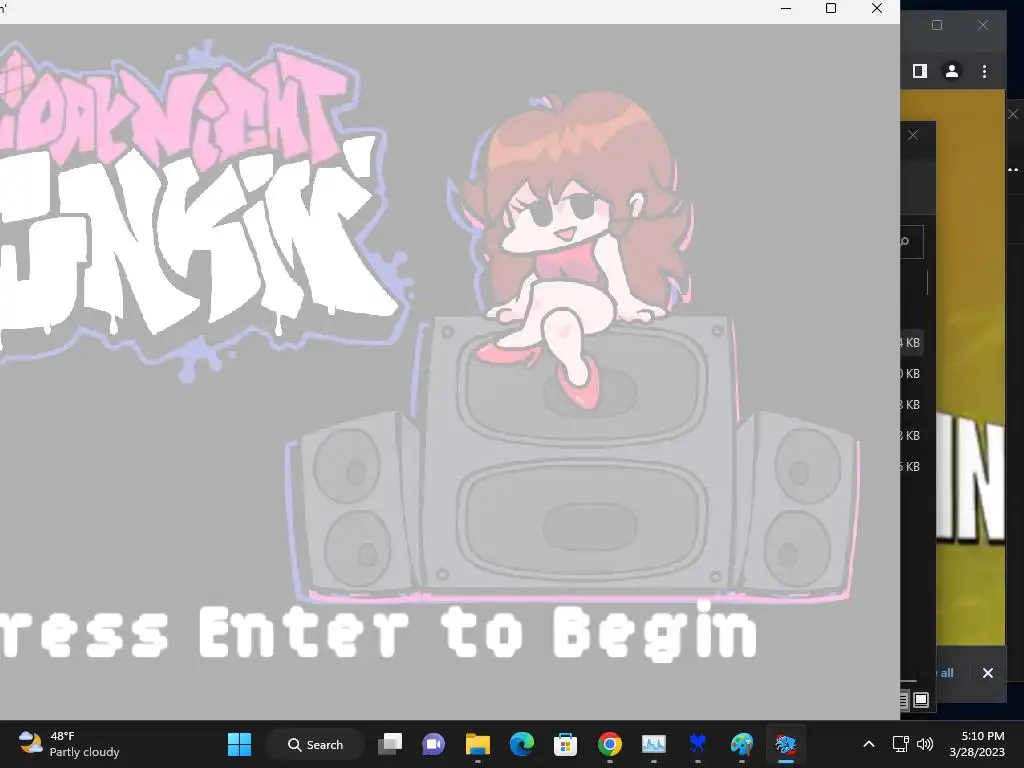The width and height of the screenshot is (1024, 768).
Task: Open File Explorer from the taskbar
Action: 477,744
